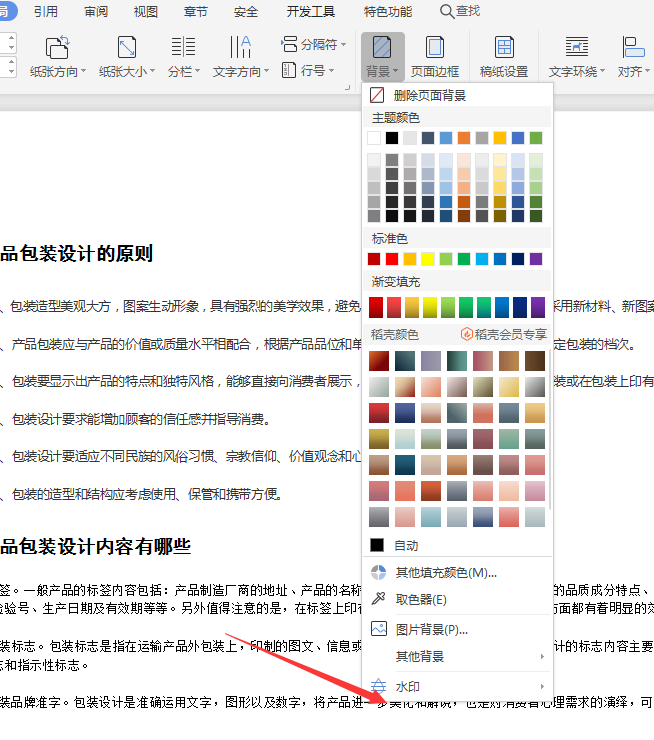
Task: Open the chapter (章节) tab
Action: pos(197,11)
